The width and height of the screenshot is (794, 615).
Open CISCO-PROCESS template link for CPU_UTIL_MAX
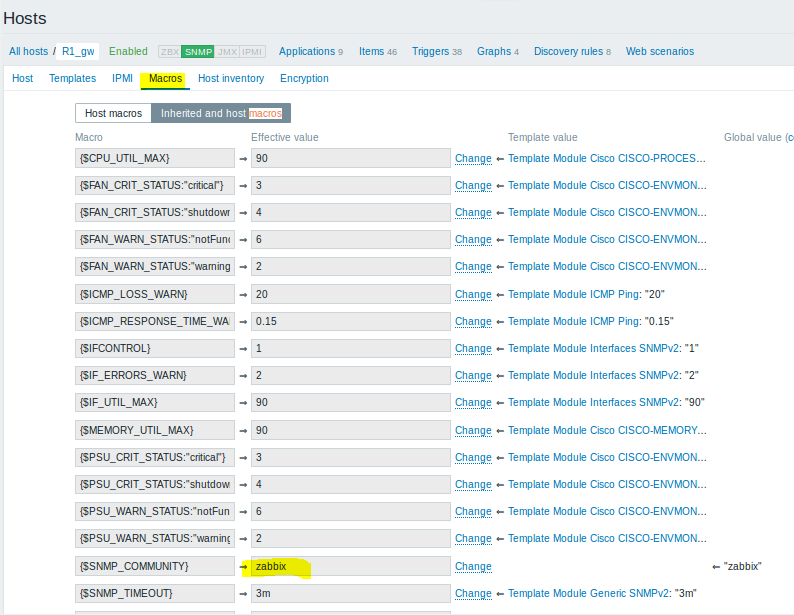[607, 158]
